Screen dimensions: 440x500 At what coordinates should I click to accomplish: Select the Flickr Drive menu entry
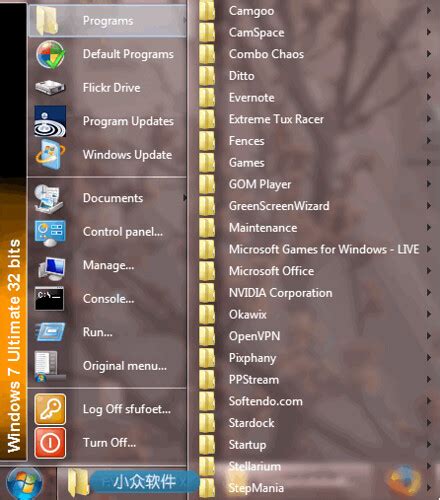[107, 88]
